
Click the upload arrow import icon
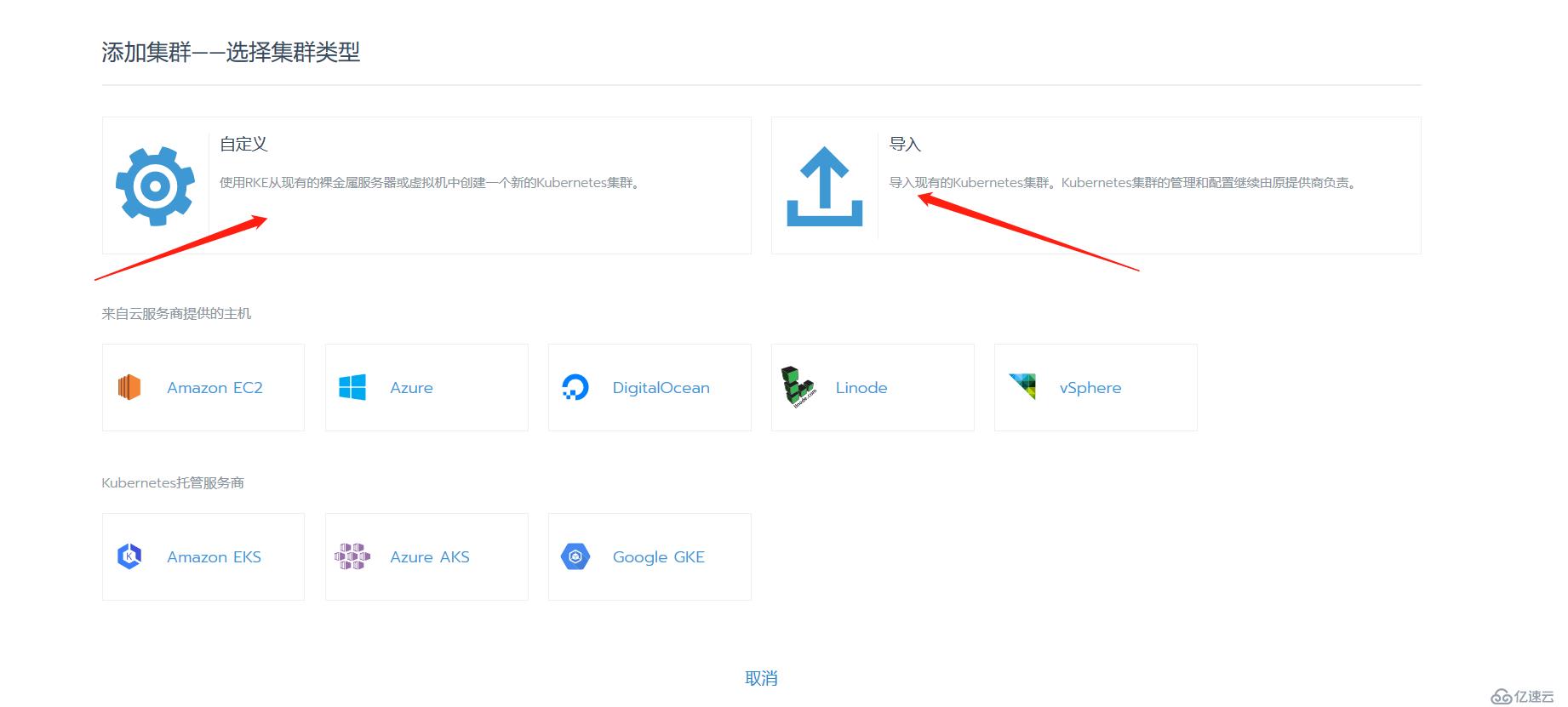[825, 186]
